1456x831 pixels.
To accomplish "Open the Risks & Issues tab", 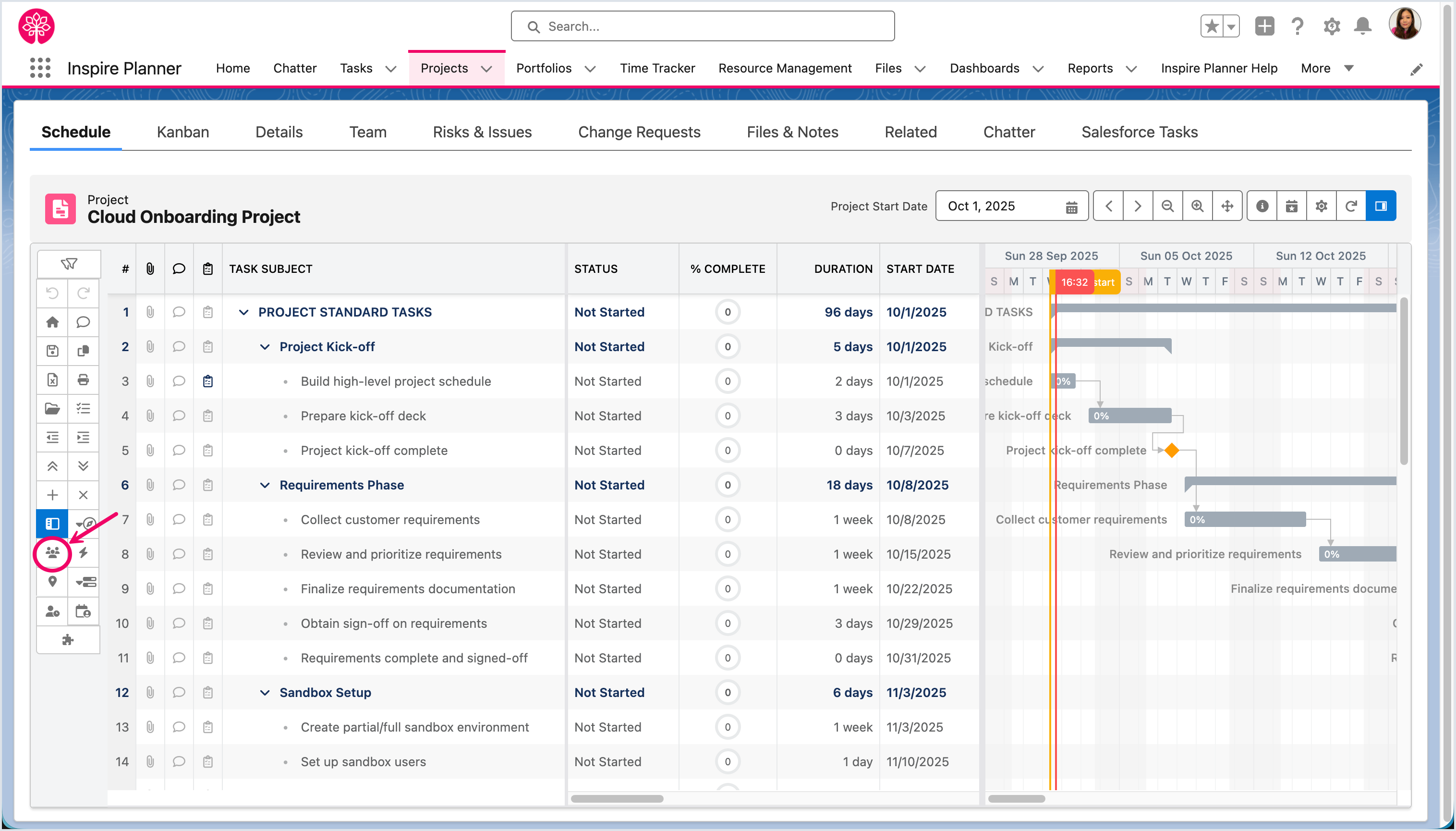I will (x=482, y=132).
